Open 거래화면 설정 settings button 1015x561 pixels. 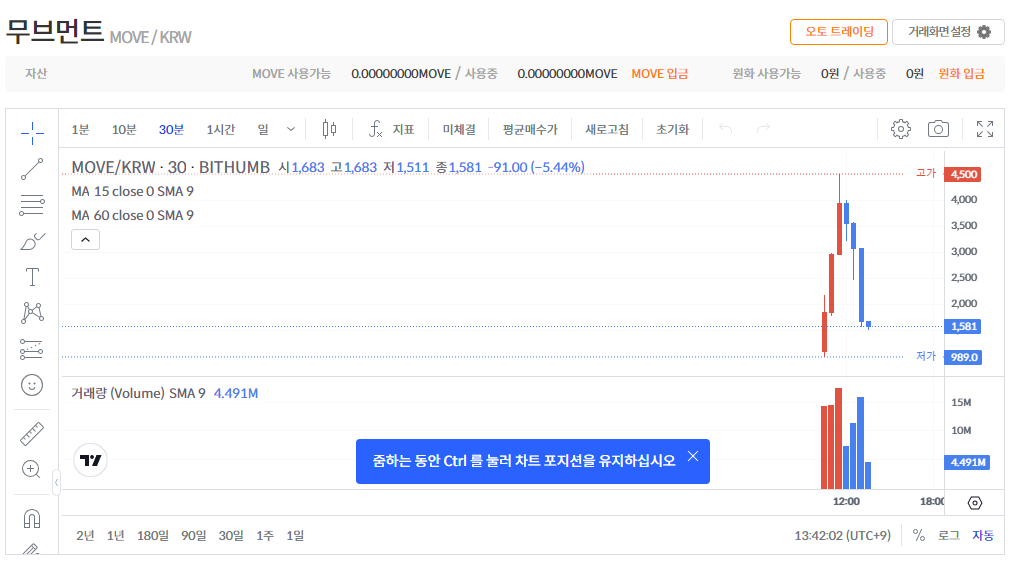pos(948,32)
